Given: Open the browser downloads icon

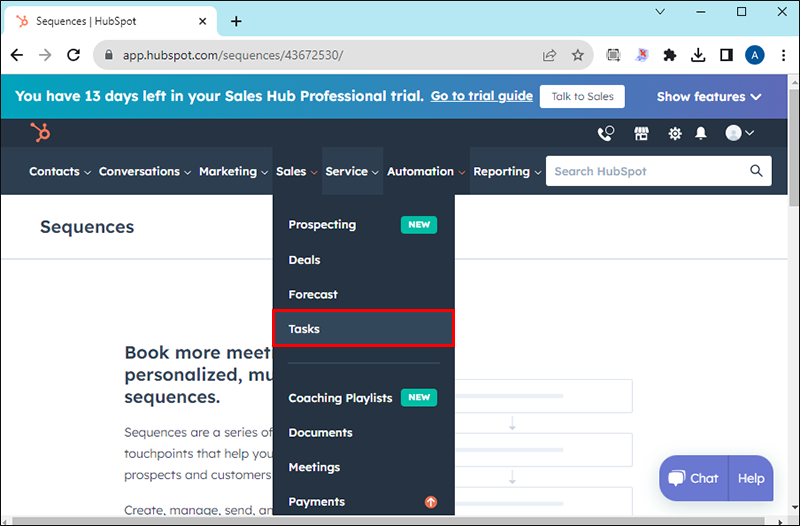Looking at the screenshot, I should 698,55.
